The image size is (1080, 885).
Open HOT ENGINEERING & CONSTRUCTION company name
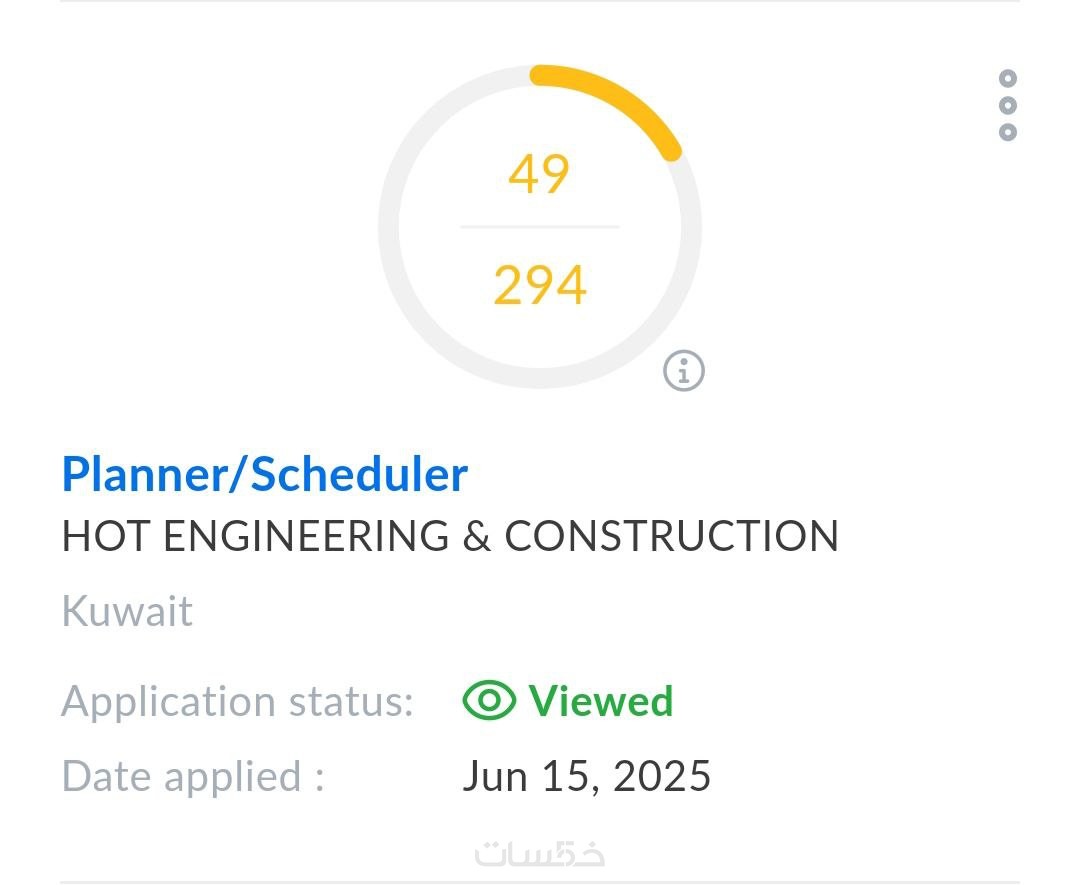pos(450,537)
